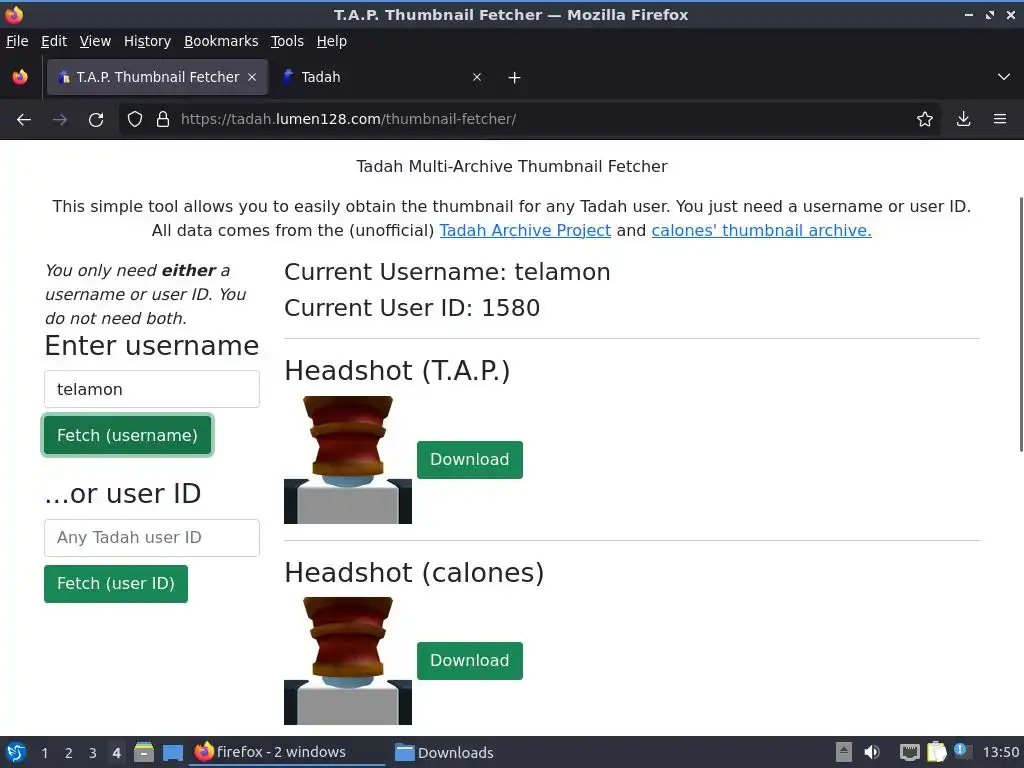
Task: Click the Current User ID: 1580 text
Action: pyautogui.click(x=412, y=308)
